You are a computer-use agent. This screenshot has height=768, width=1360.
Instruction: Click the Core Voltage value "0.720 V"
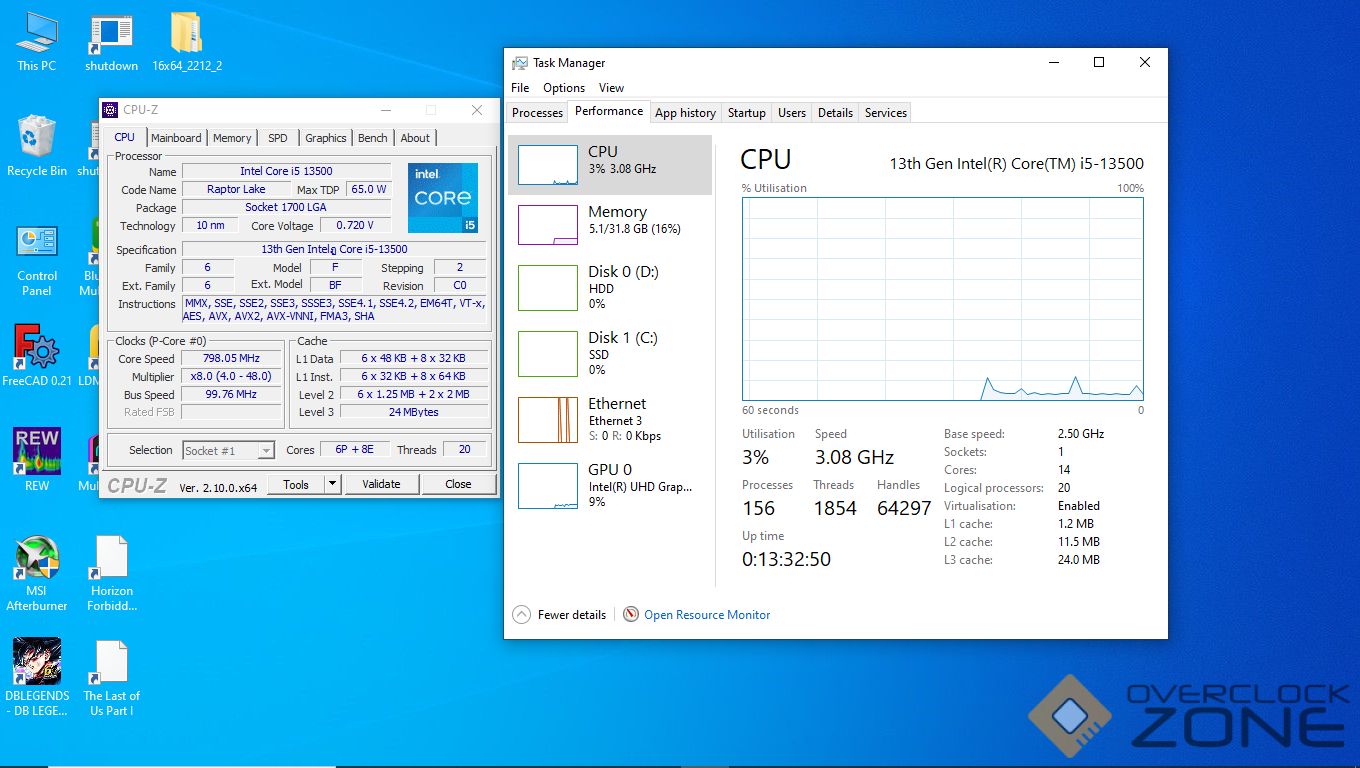[355, 225]
